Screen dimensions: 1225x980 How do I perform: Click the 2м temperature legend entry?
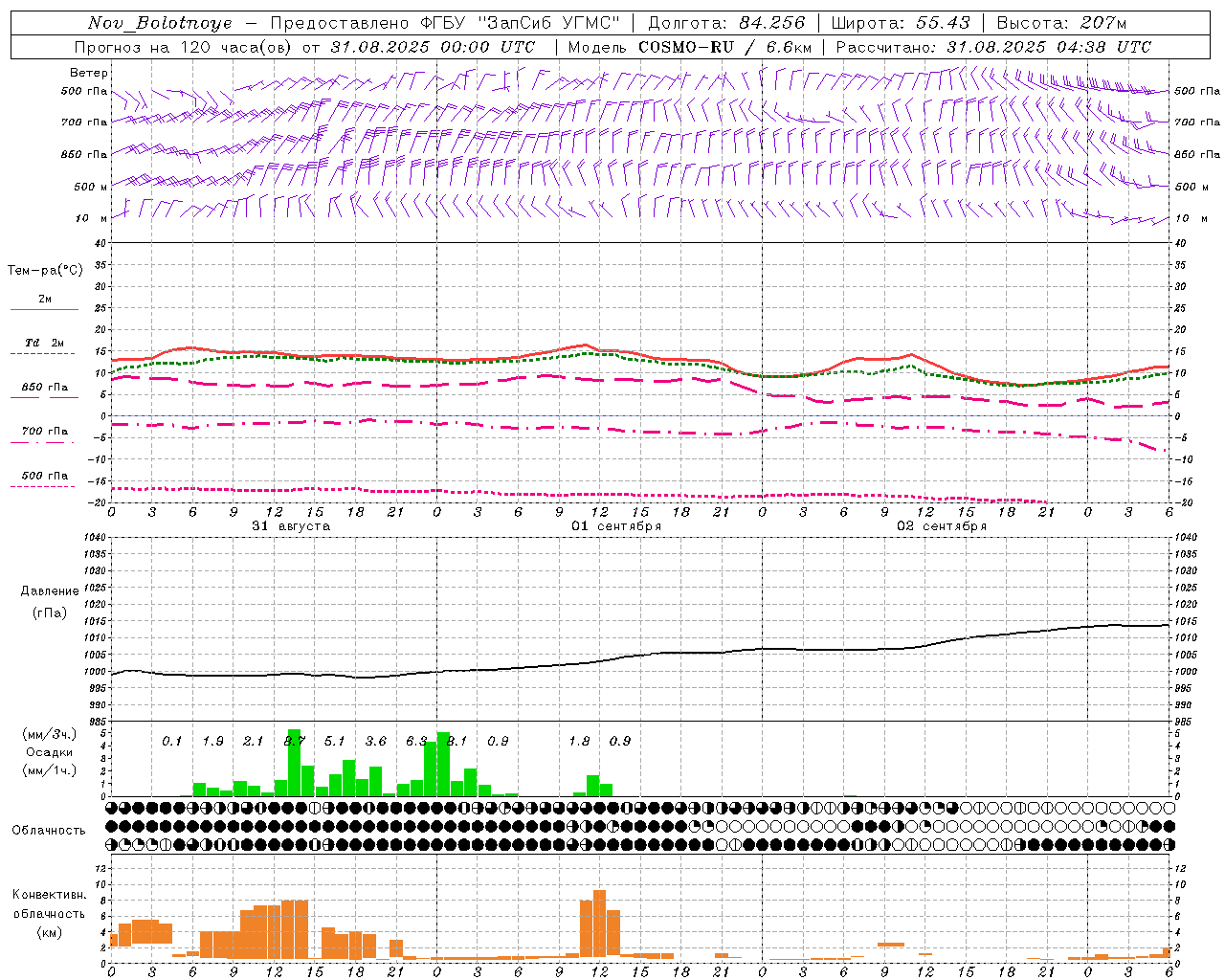[x=45, y=299]
